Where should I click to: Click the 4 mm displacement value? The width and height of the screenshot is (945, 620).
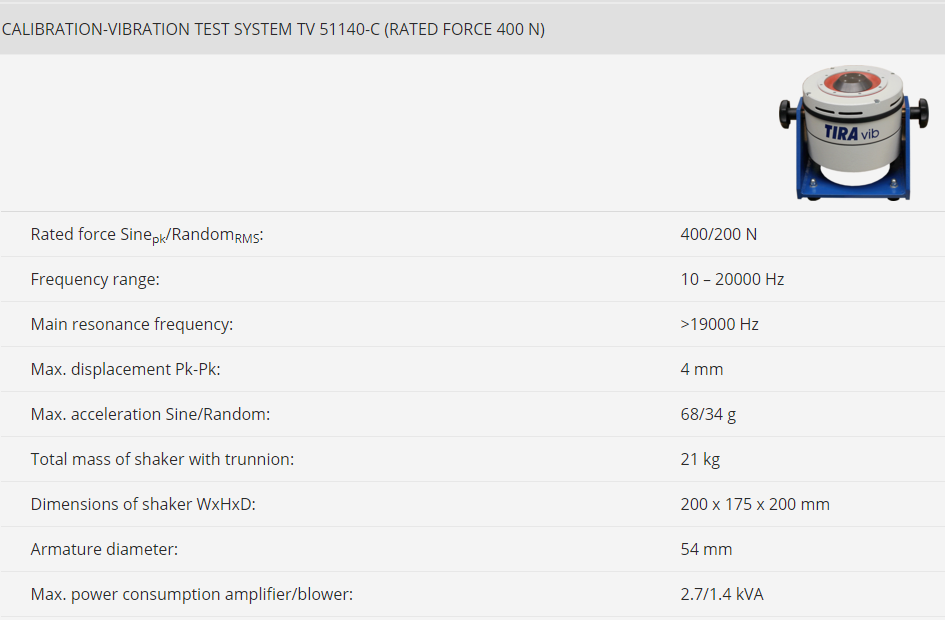[x=702, y=369]
